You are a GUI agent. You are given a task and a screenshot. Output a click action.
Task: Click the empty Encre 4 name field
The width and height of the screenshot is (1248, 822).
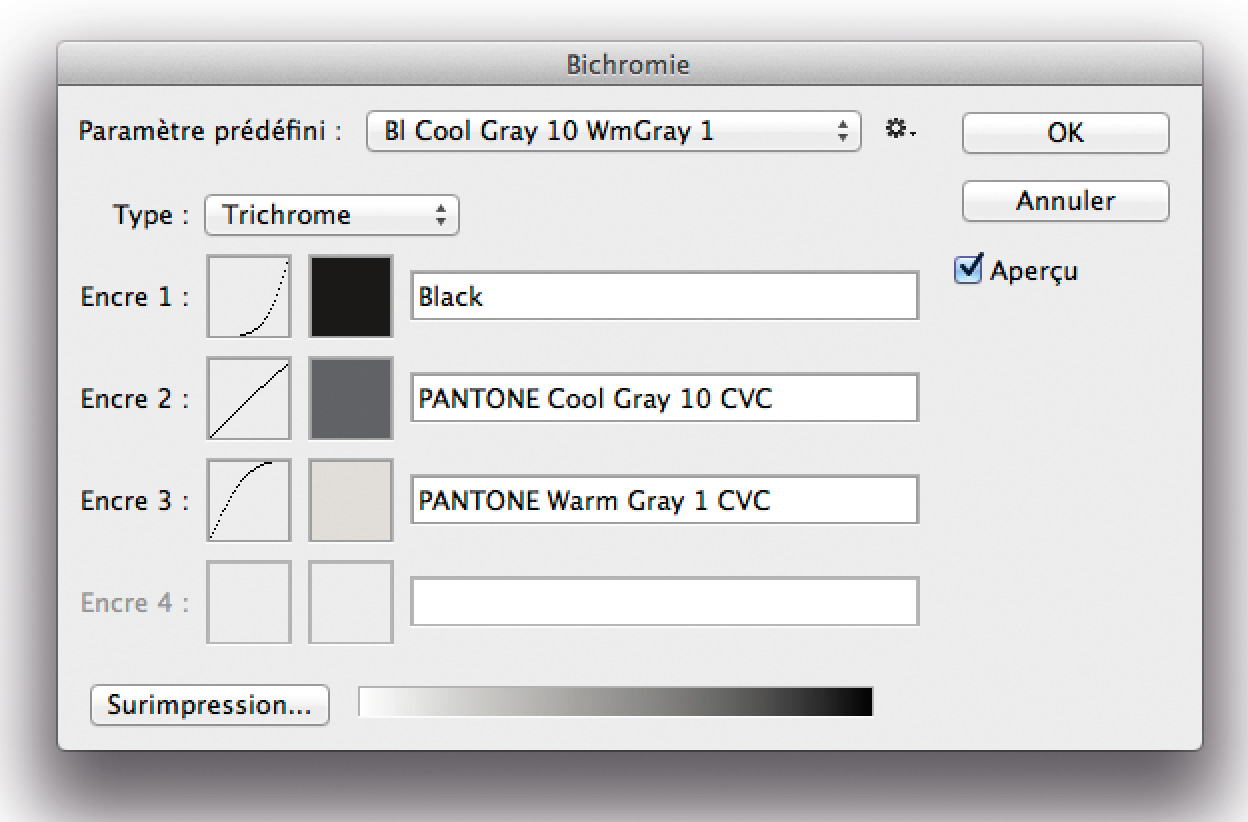tap(664, 602)
